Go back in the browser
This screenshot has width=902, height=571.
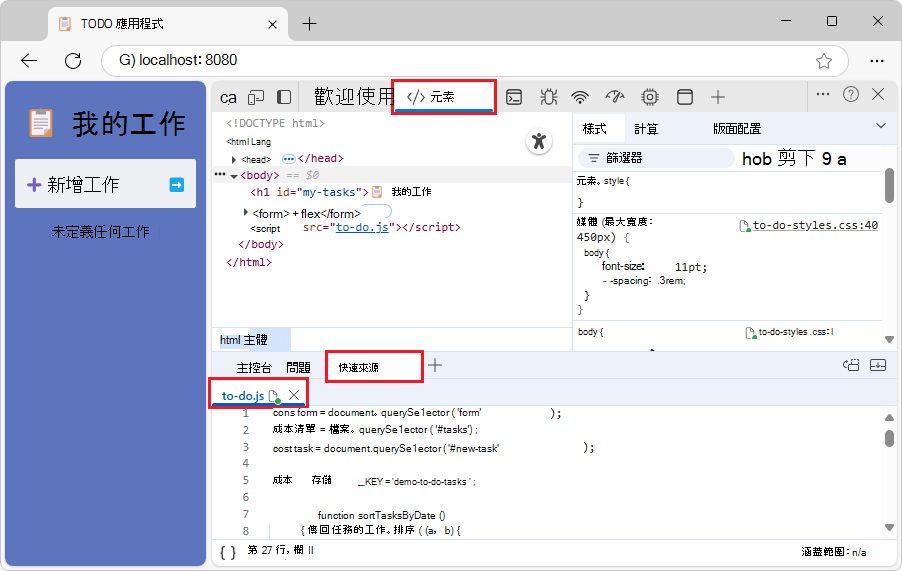pyautogui.click(x=29, y=60)
